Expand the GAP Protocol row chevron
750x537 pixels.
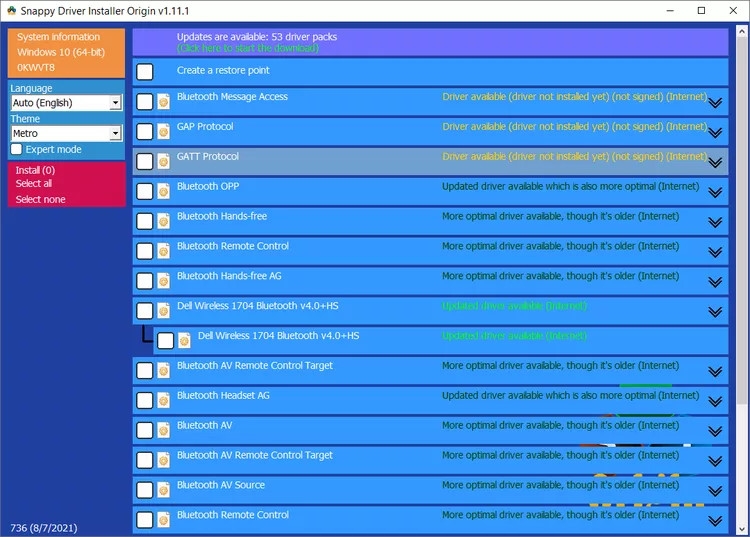click(715, 132)
